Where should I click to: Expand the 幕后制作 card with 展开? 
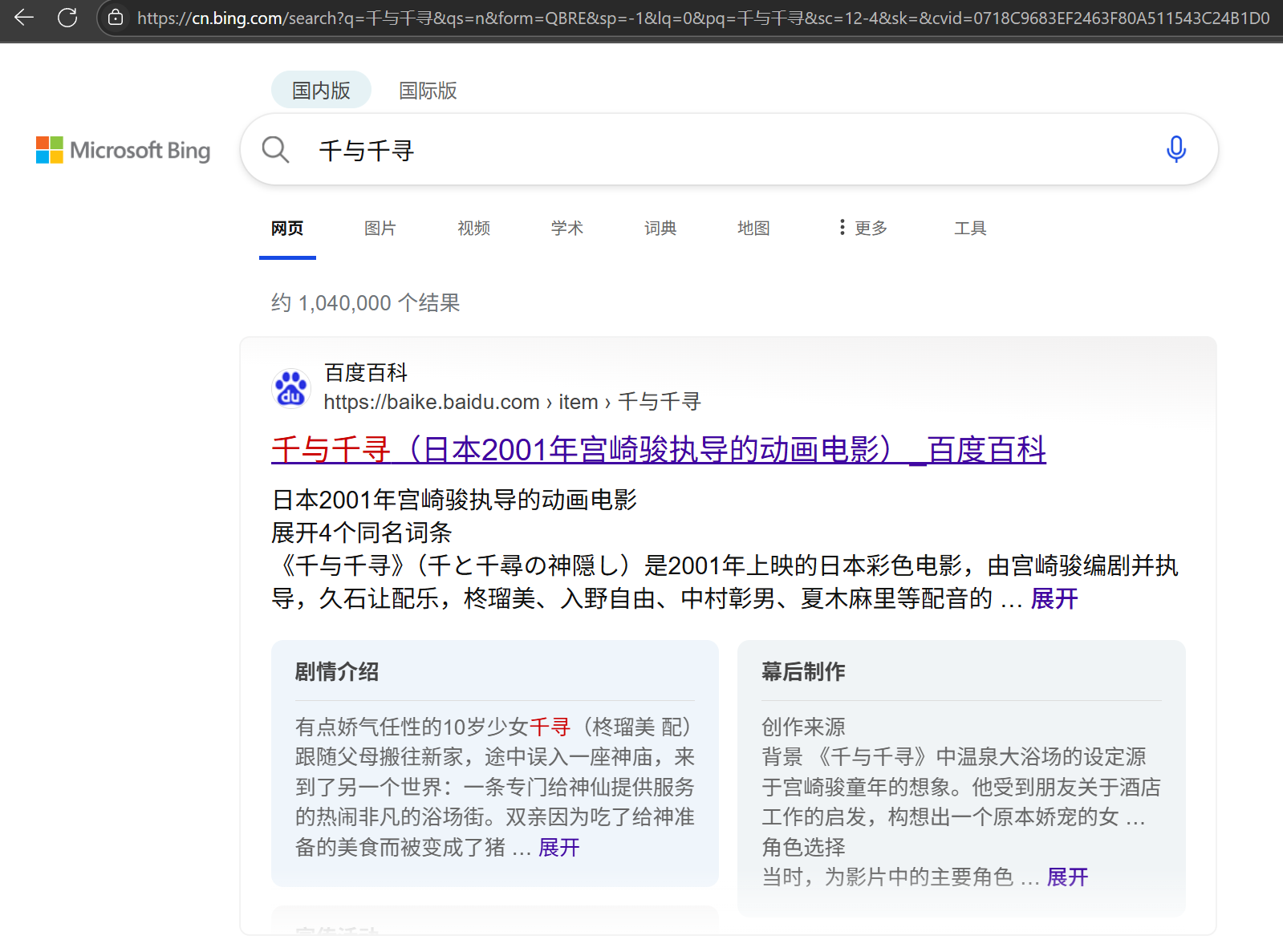point(1067,877)
